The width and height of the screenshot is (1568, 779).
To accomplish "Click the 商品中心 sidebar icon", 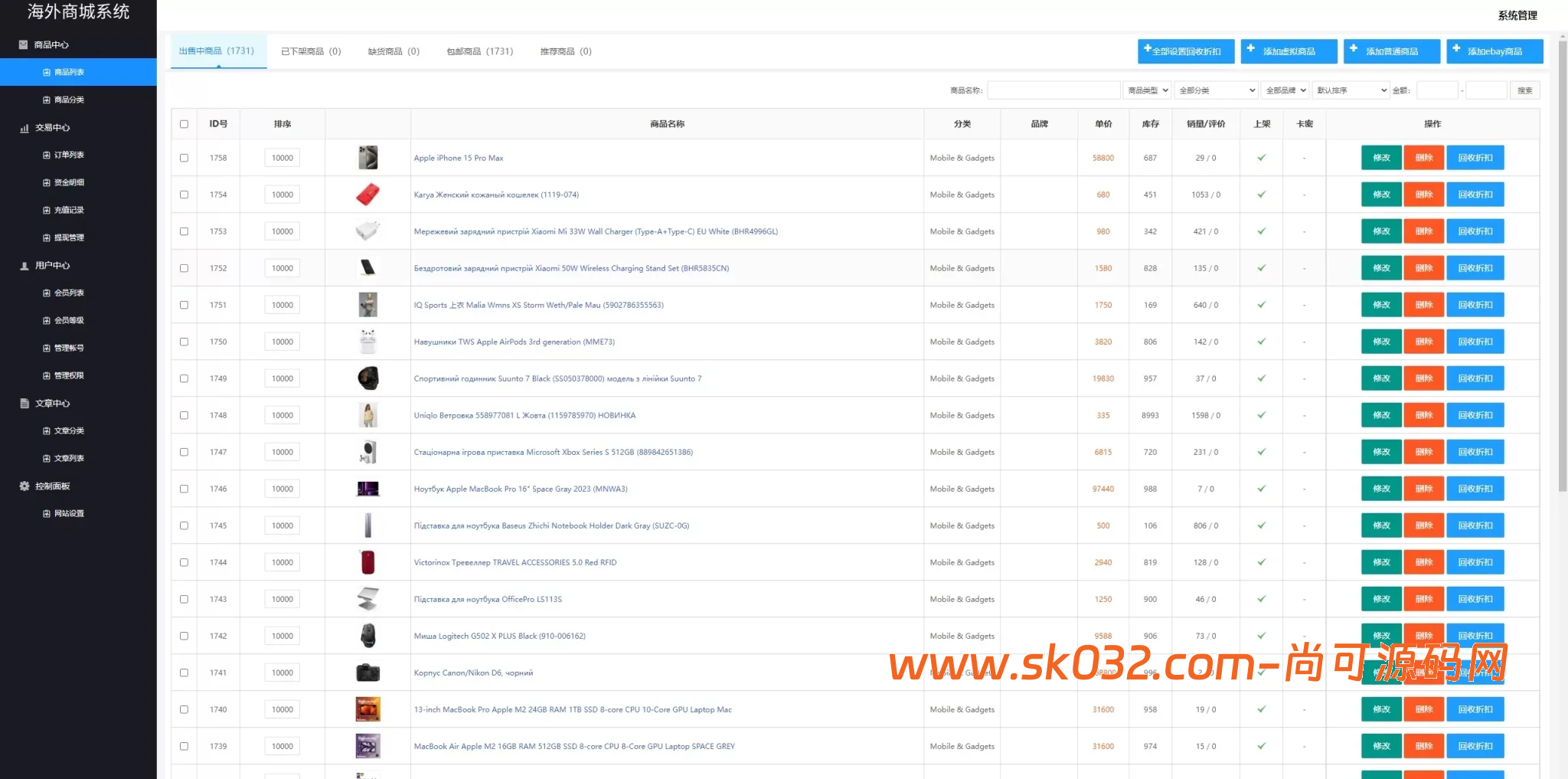I will (x=24, y=45).
